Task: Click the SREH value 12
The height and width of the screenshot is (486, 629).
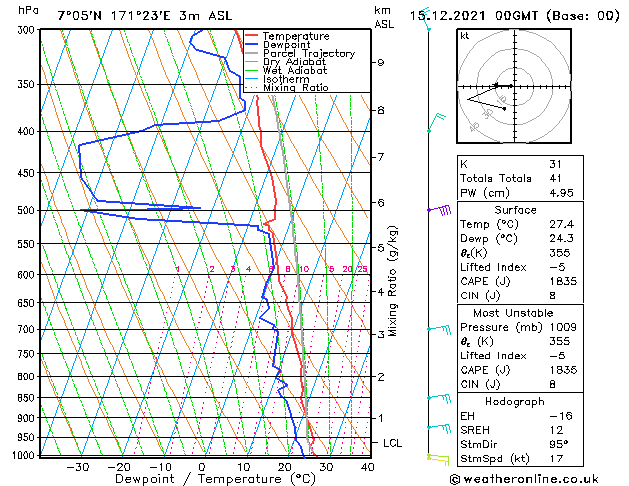Action: pyautogui.click(x=556, y=430)
